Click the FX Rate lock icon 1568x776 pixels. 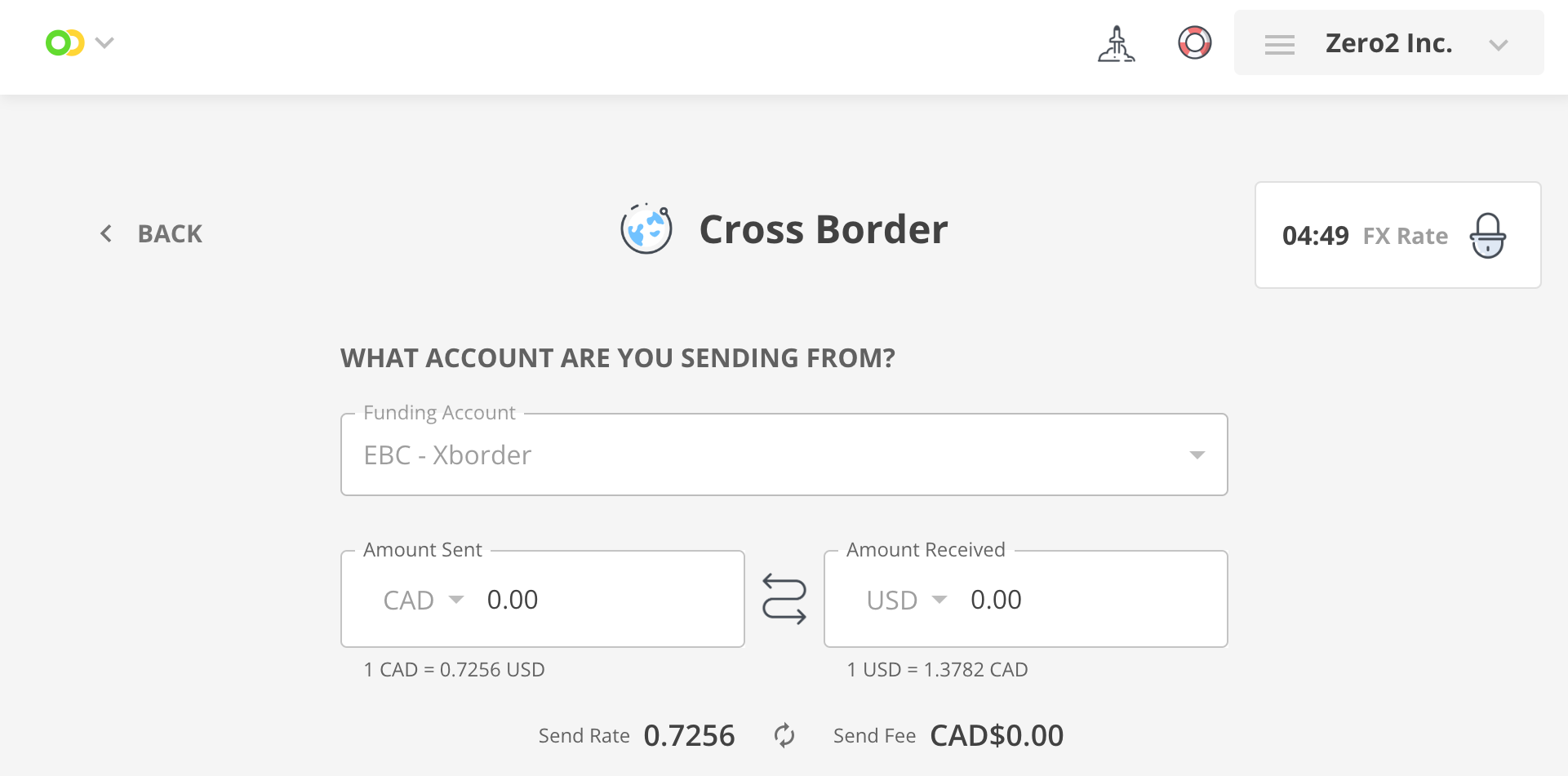[x=1488, y=236]
